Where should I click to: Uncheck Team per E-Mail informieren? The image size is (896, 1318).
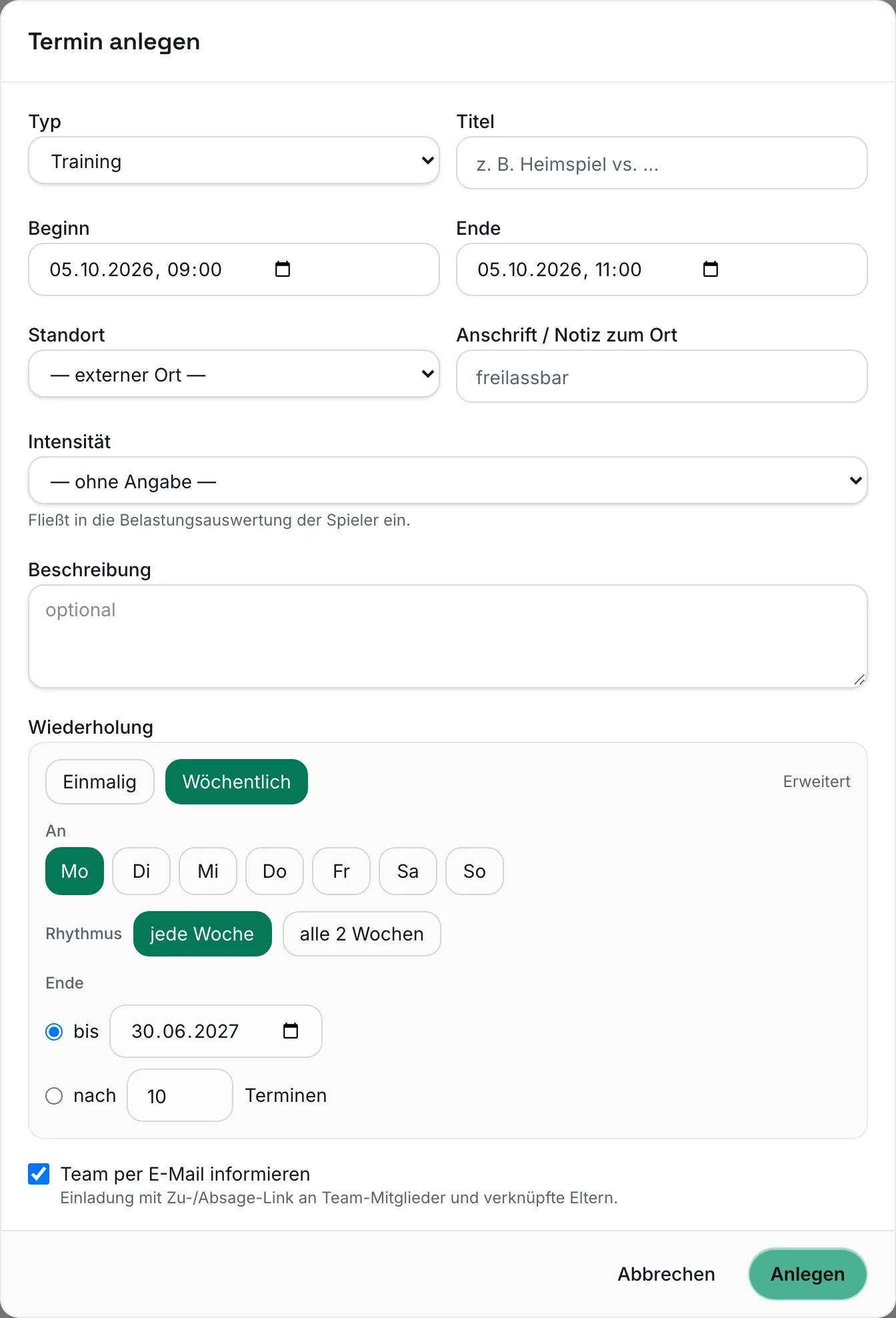(39, 1174)
